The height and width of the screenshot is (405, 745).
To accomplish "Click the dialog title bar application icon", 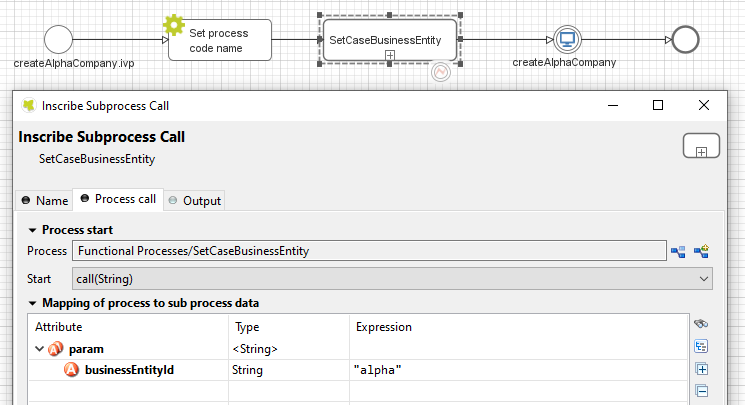I will [x=29, y=105].
